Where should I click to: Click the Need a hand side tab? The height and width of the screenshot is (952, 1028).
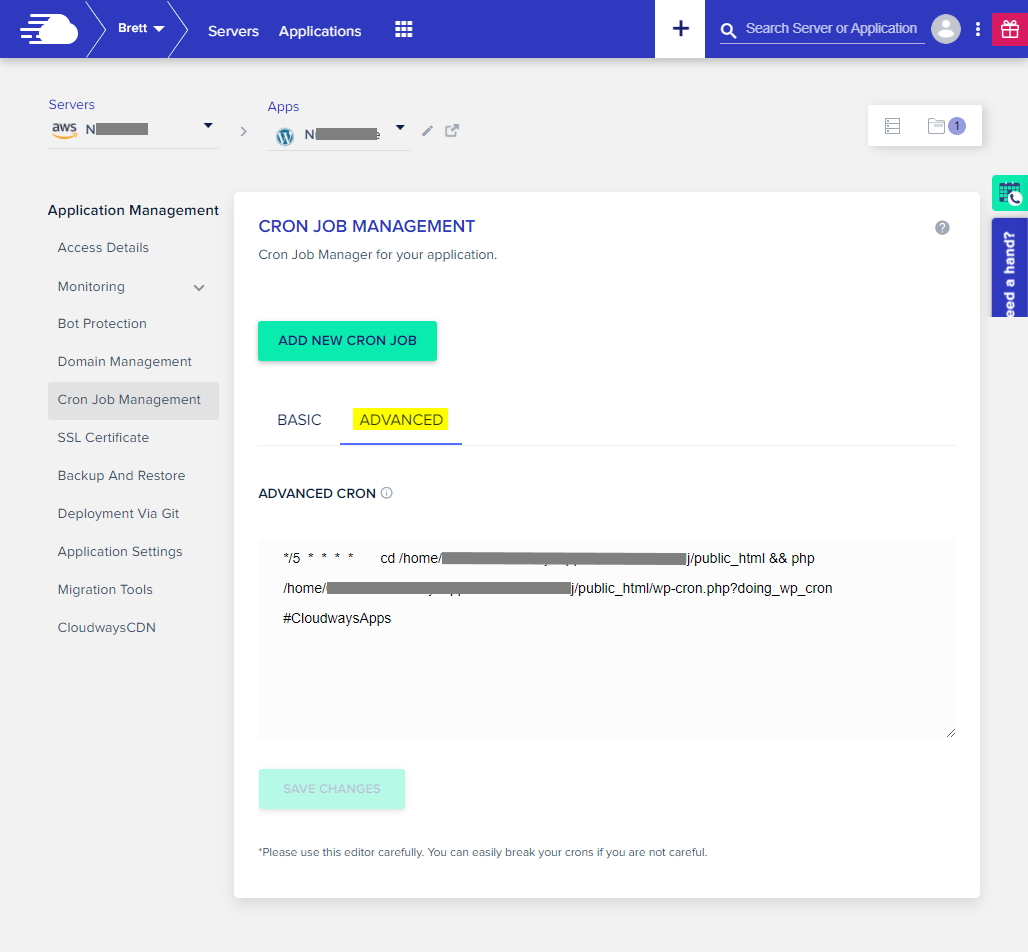1010,268
